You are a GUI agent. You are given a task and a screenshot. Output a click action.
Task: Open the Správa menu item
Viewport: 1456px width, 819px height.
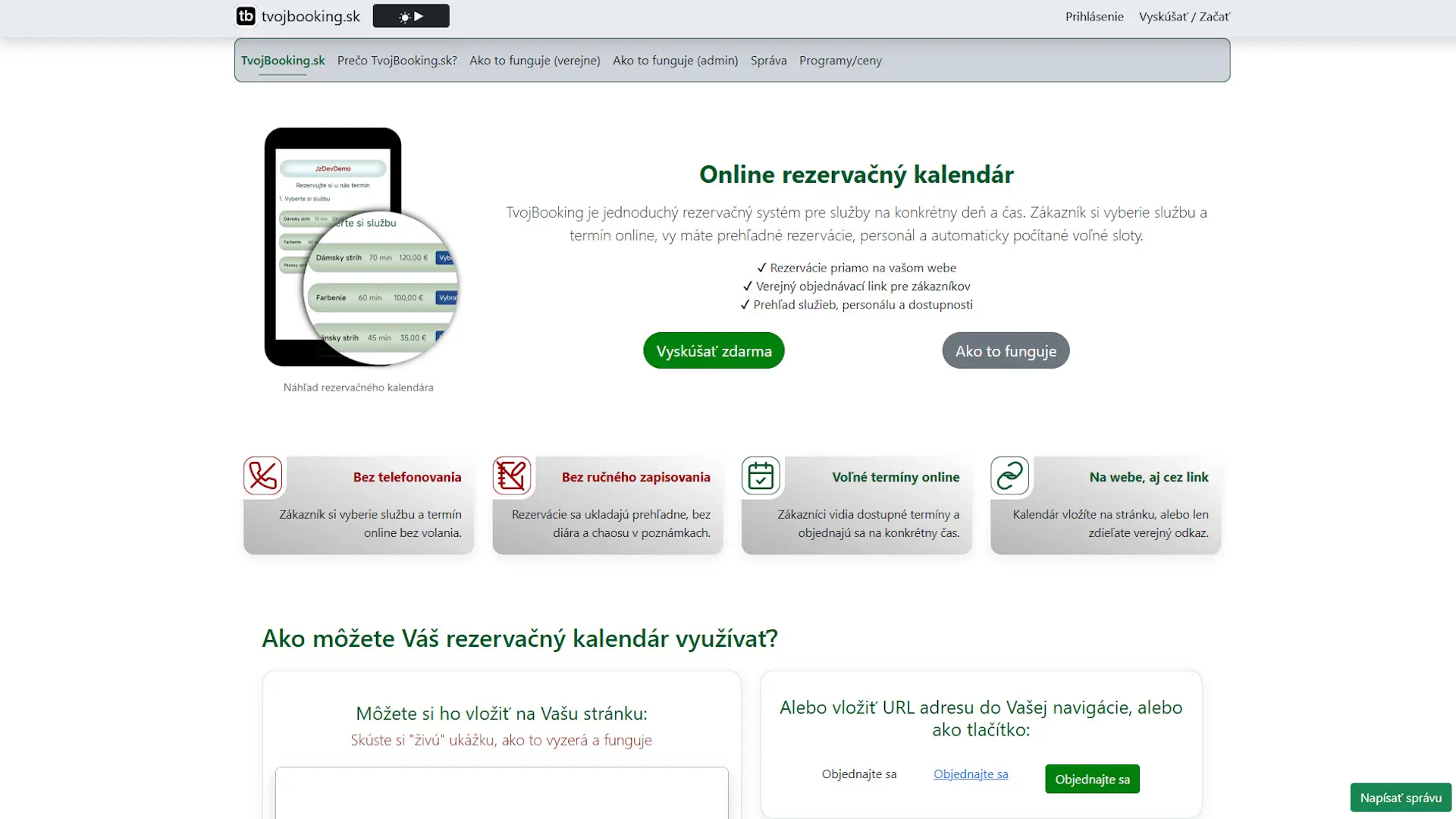tap(768, 60)
